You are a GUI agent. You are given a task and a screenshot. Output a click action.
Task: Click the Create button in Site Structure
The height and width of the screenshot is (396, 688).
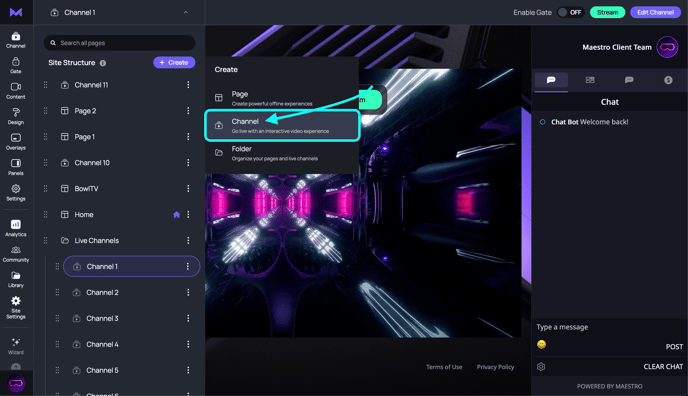[x=174, y=62]
